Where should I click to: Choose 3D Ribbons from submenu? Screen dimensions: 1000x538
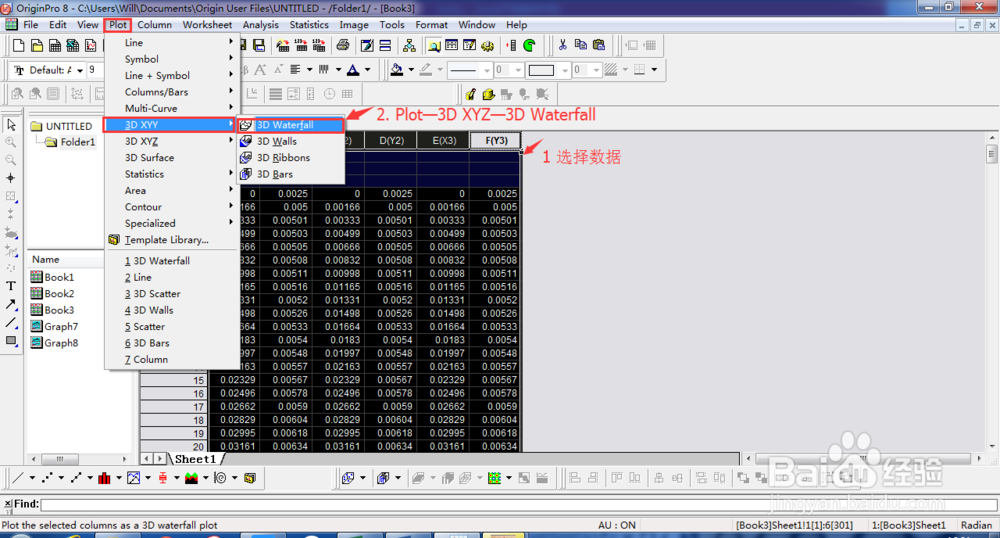click(291, 157)
